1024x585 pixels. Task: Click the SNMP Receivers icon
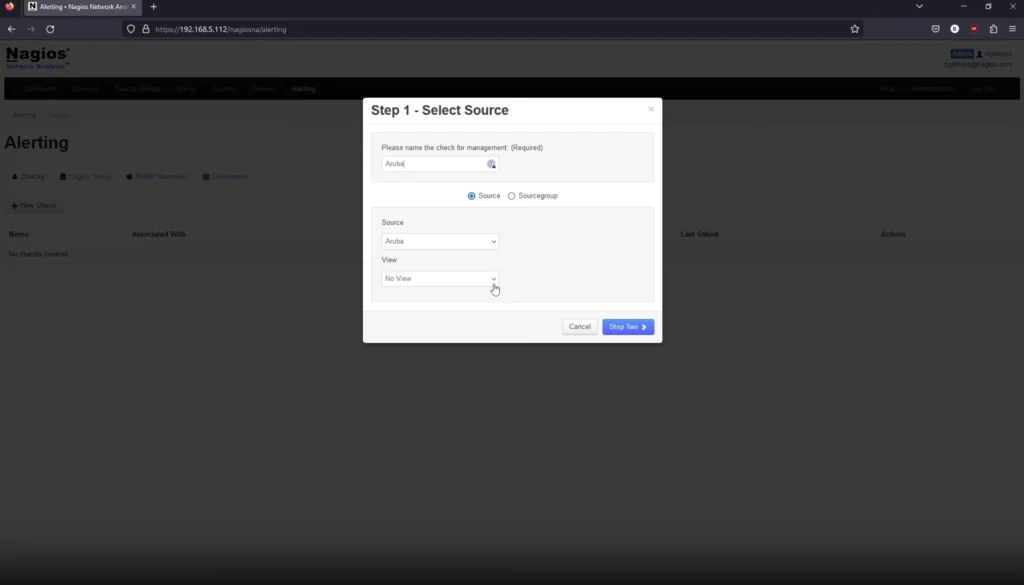tap(130, 176)
